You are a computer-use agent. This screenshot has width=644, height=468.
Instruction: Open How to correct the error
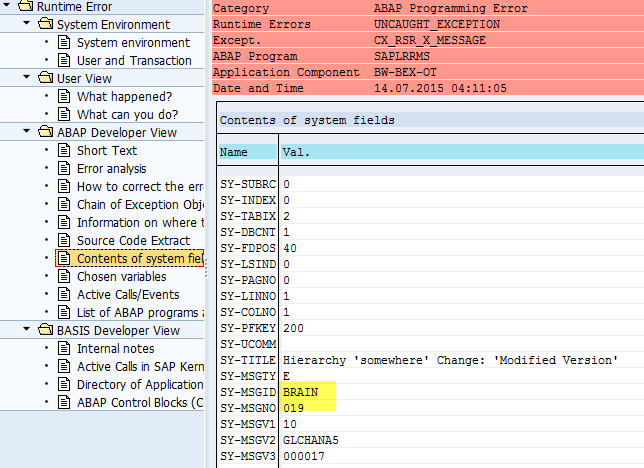click(140, 187)
